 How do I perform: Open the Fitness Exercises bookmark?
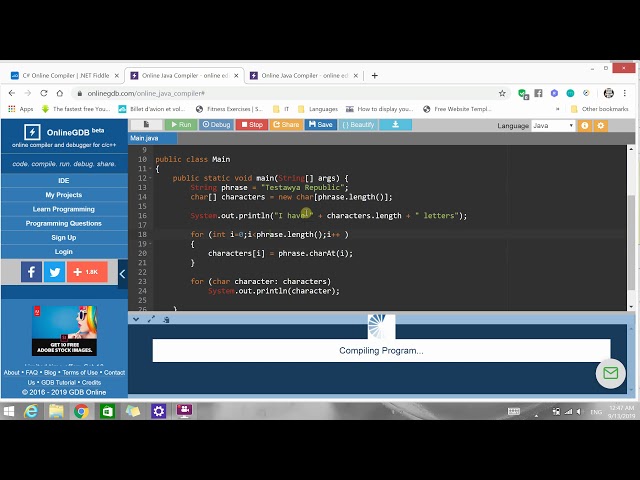coord(229,109)
